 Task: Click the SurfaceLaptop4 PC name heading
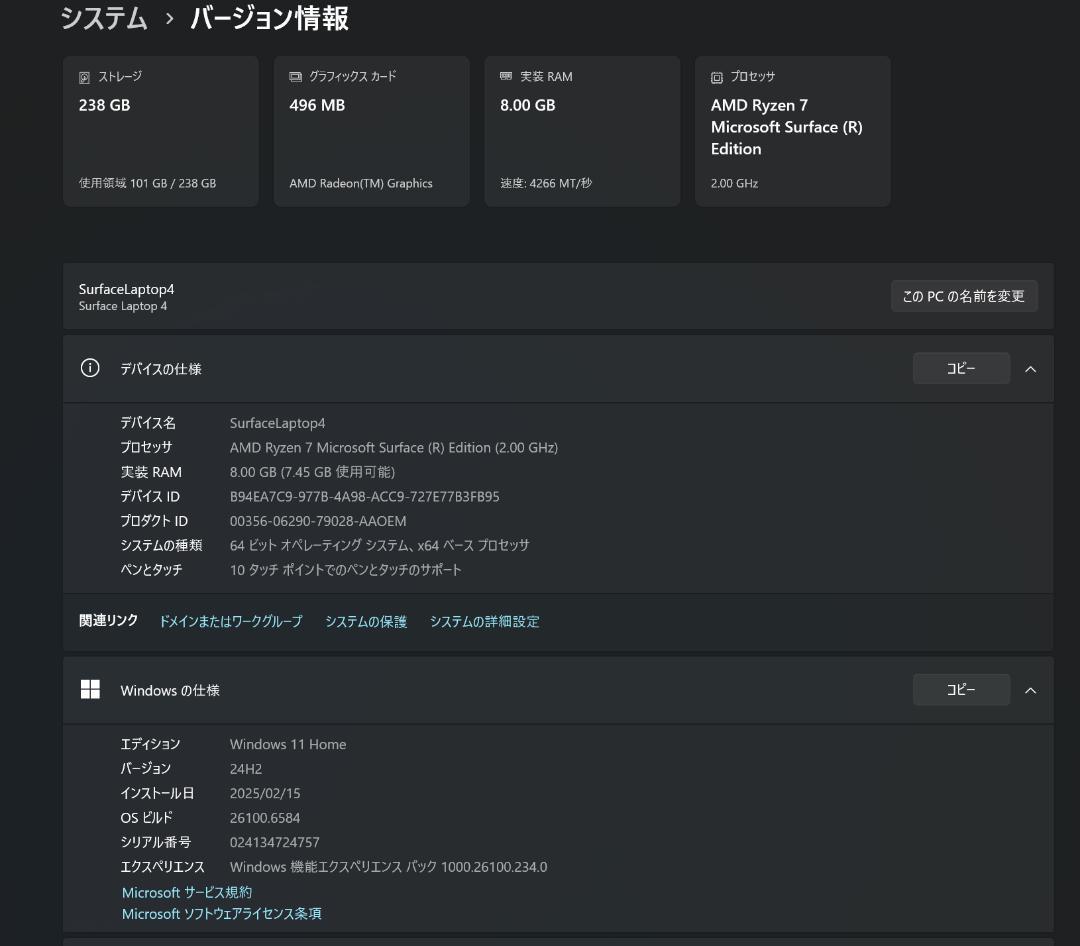pos(126,289)
